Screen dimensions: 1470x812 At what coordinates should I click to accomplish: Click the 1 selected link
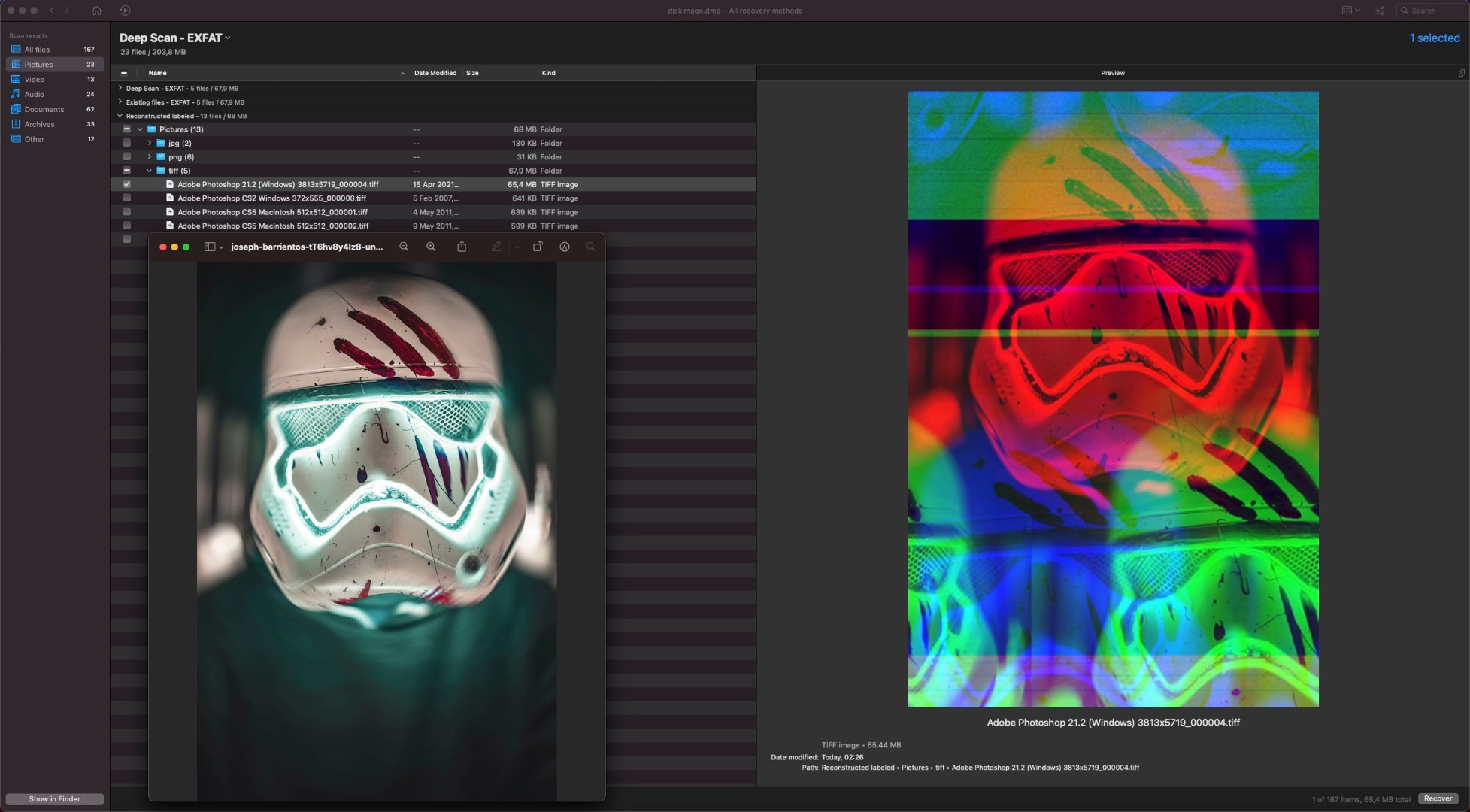pos(1434,38)
